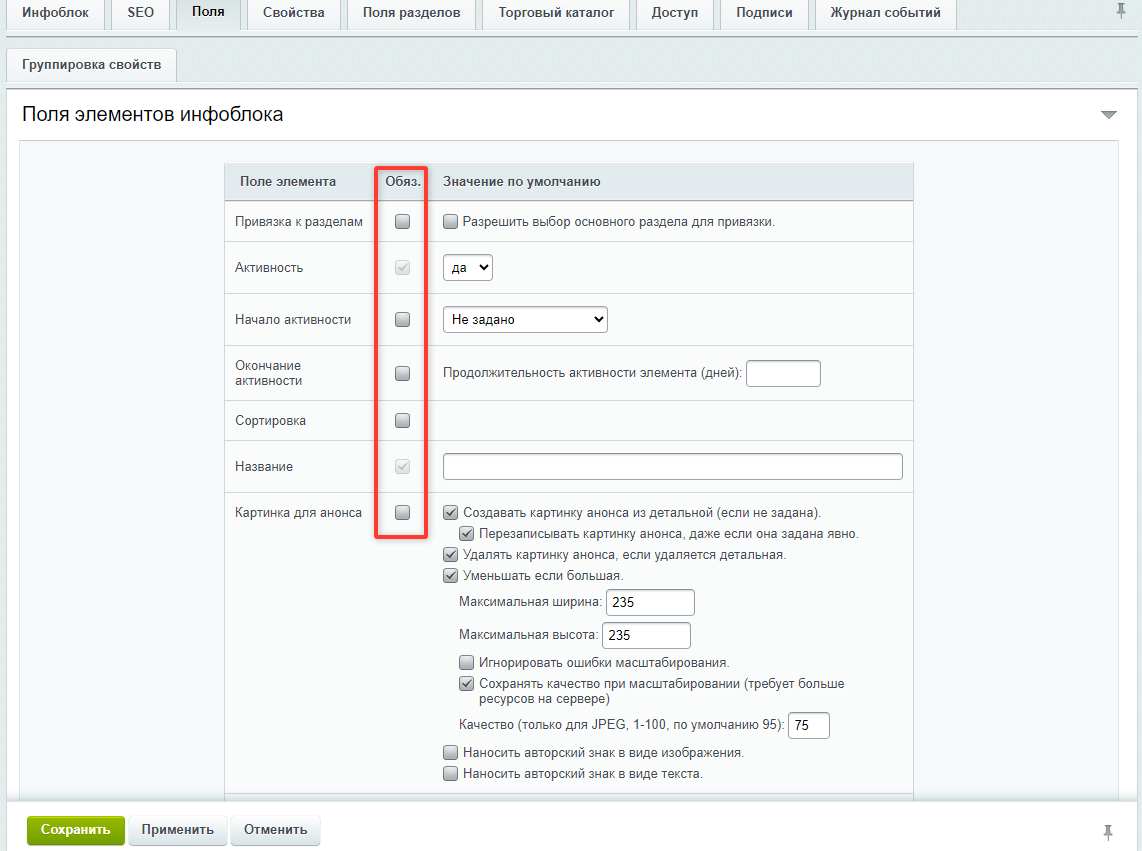Enable Разрешить выбор основного раздела checkbox
This screenshot has height=851, width=1142.
[451, 221]
